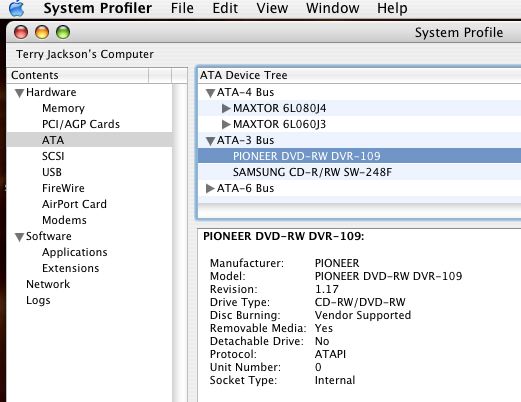Click the Detachable Drive value No
The height and width of the screenshot is (402, 521).
click(322, 341)
